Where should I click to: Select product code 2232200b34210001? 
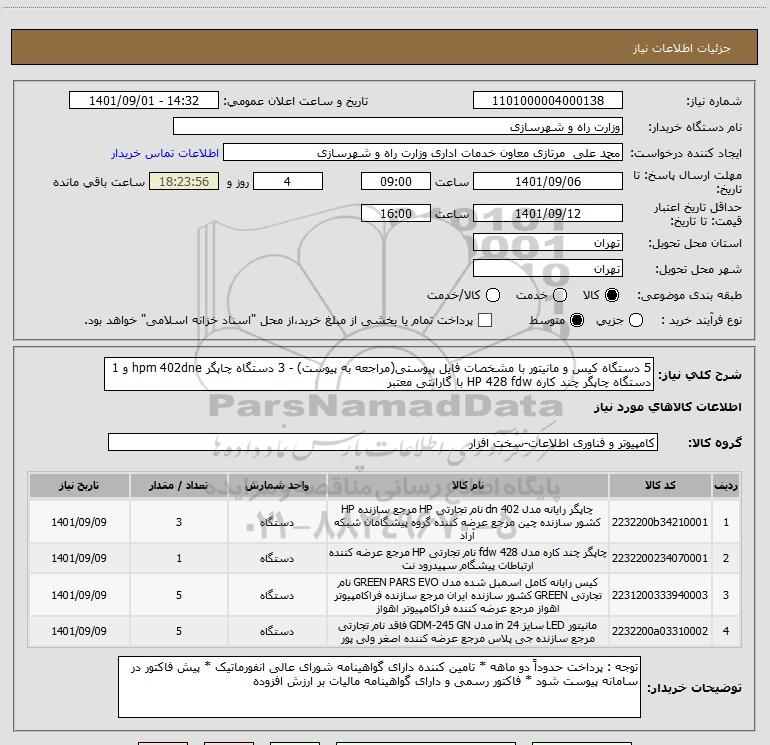(660, 522)
